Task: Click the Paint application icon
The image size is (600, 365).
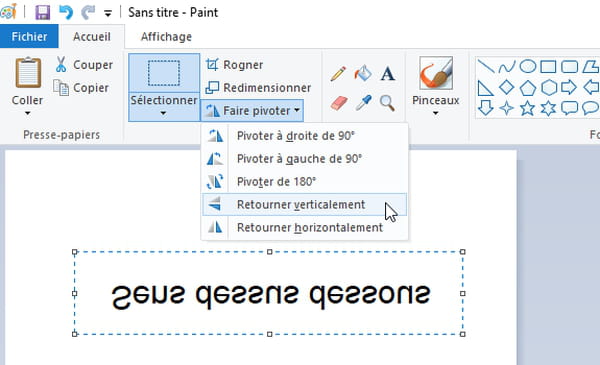Action: coord(8,11)
